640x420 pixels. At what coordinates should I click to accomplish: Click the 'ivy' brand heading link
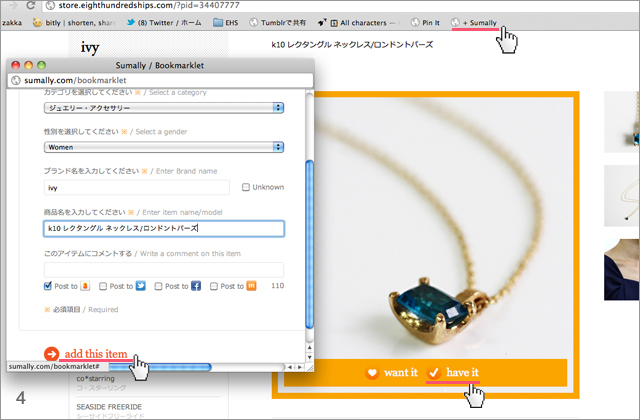[91, 46]
